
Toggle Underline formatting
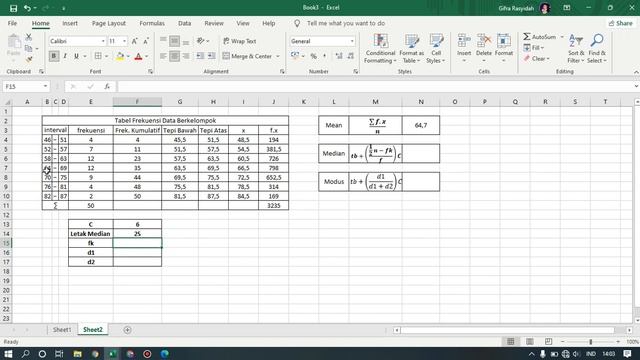[76, 56]
